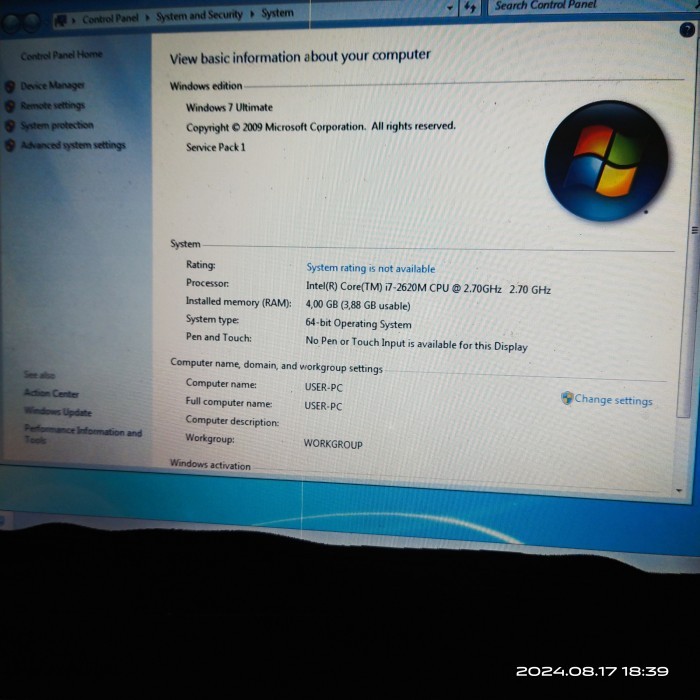
Task: Go to Control Panel Home
Action: (61, 55)
